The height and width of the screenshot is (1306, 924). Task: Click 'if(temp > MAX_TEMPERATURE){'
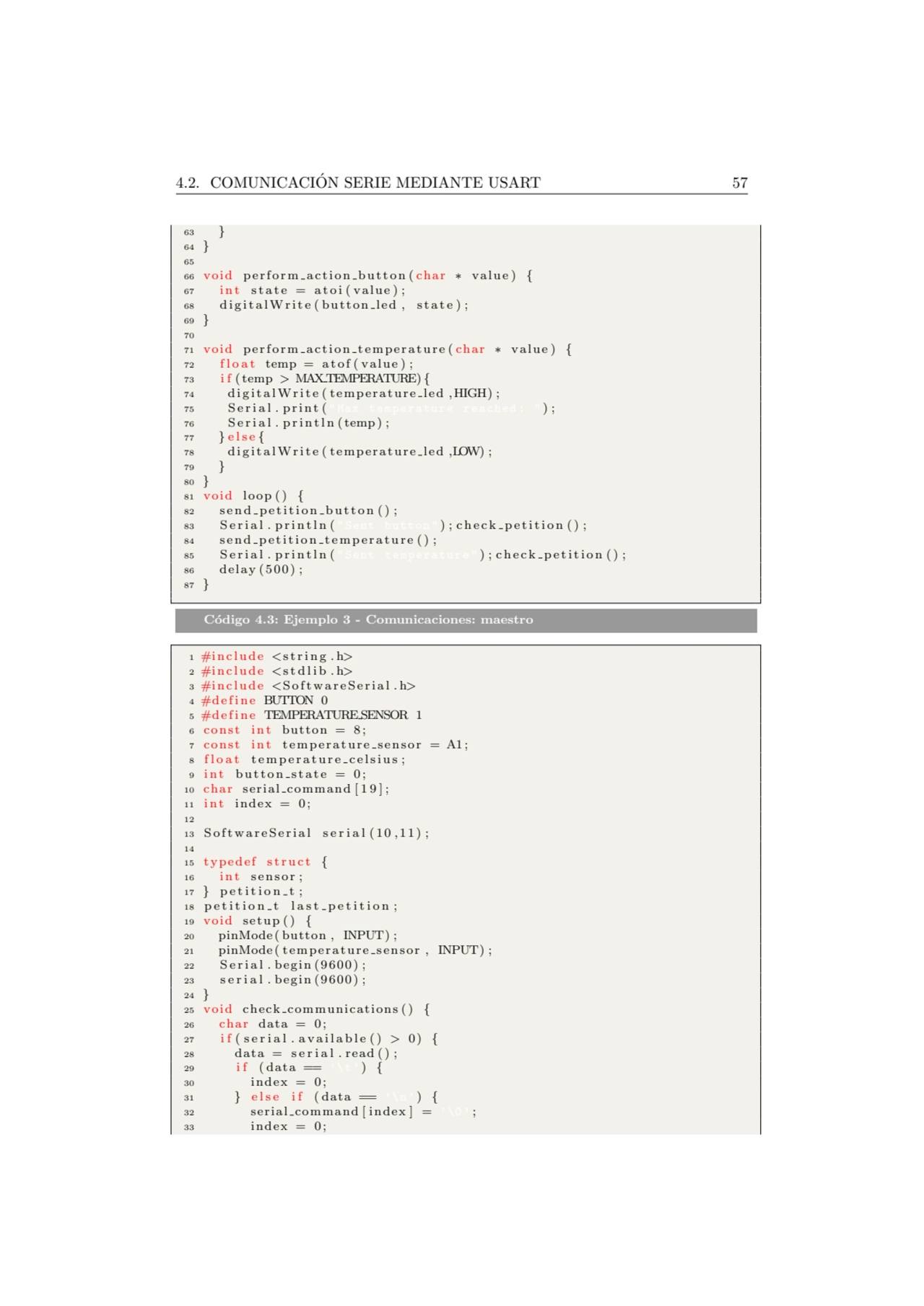coord(325,378)
